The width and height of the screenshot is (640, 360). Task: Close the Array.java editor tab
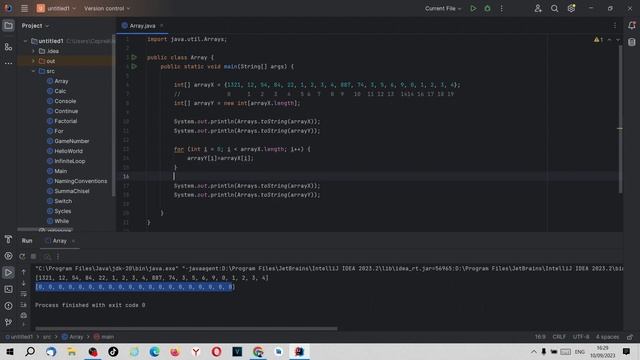(162, 26)
